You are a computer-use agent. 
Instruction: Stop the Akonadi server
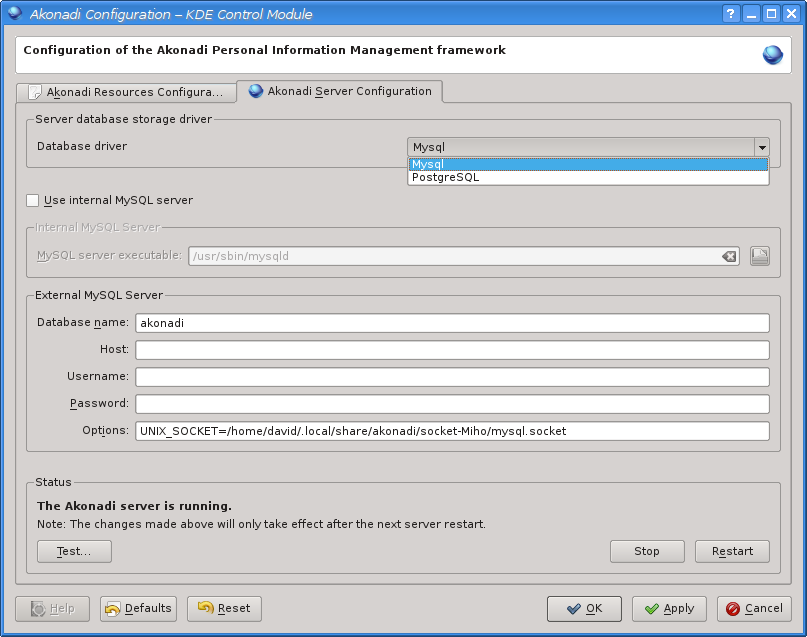(x=647, y=551)
